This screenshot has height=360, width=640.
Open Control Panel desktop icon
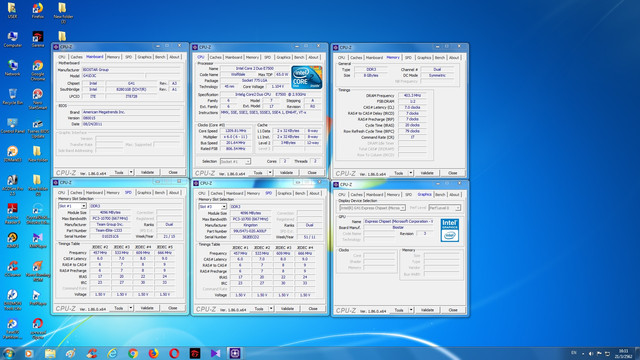tap(12, 126)
